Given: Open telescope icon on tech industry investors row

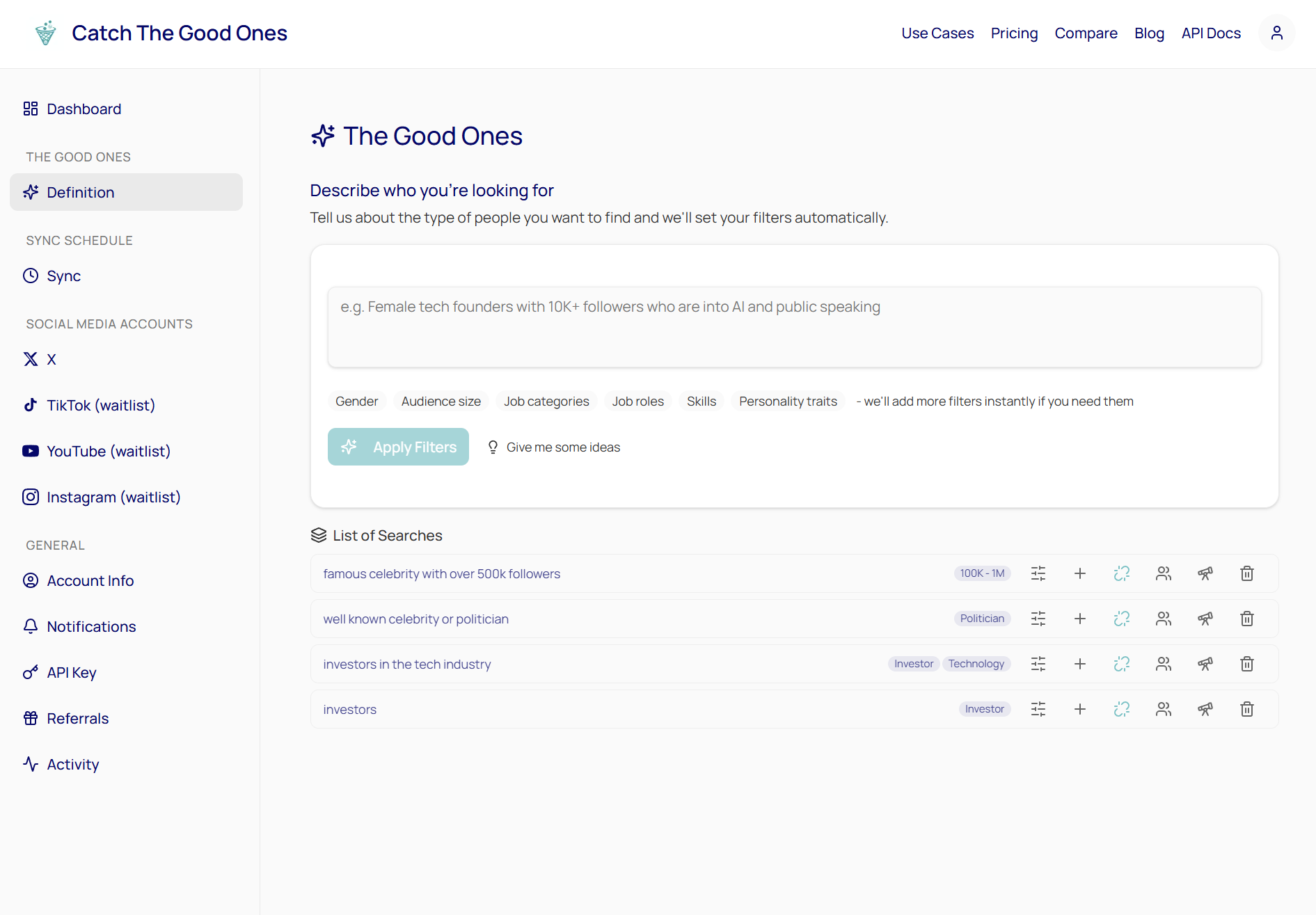Looking at the screenshot, I should [1205, 664].
